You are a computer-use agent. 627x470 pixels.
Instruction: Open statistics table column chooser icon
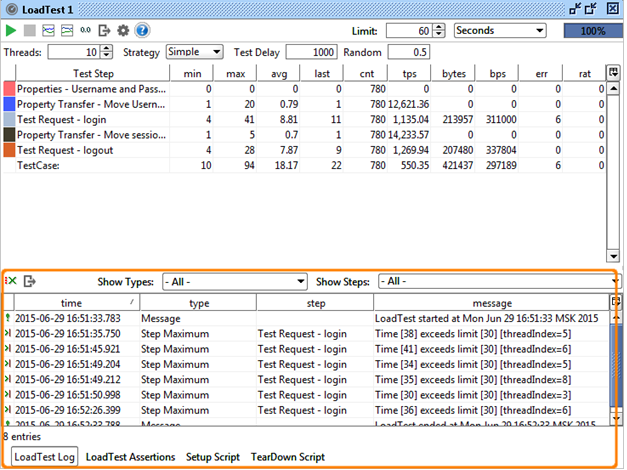[x=613, y=73]
